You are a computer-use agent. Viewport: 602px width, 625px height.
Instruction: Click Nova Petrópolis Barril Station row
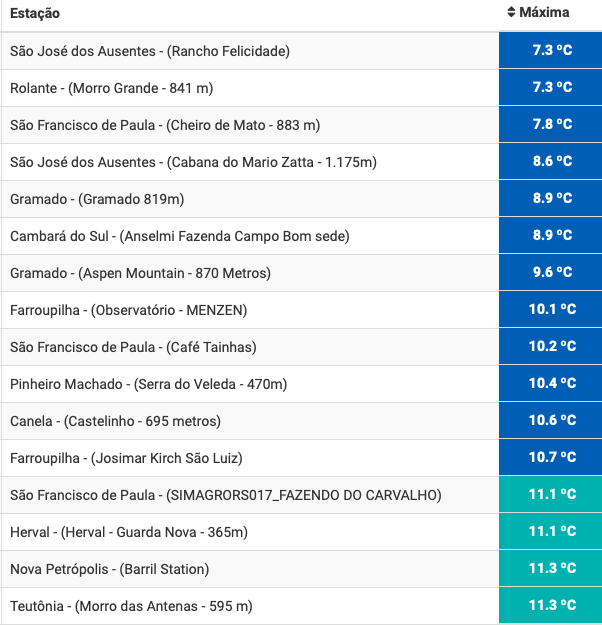(x=301, y=569)
